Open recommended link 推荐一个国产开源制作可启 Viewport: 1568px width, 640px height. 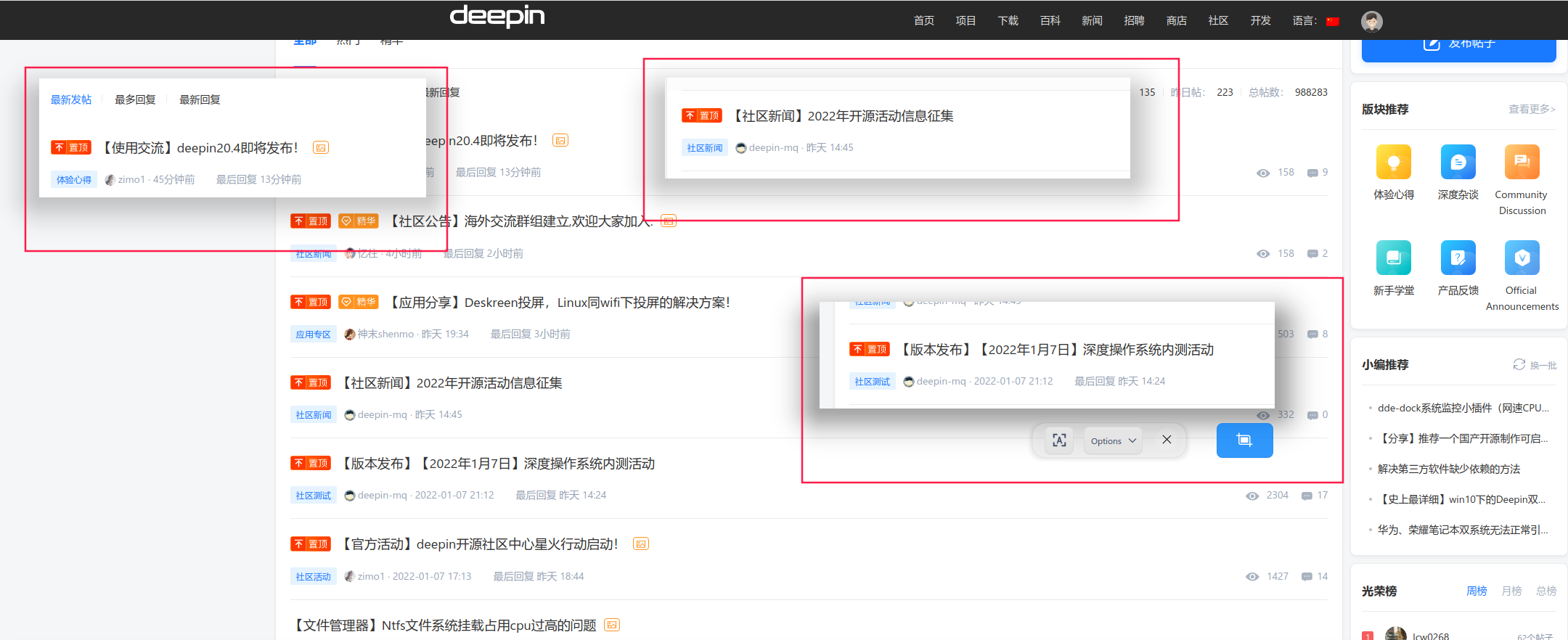(1463, 438)
